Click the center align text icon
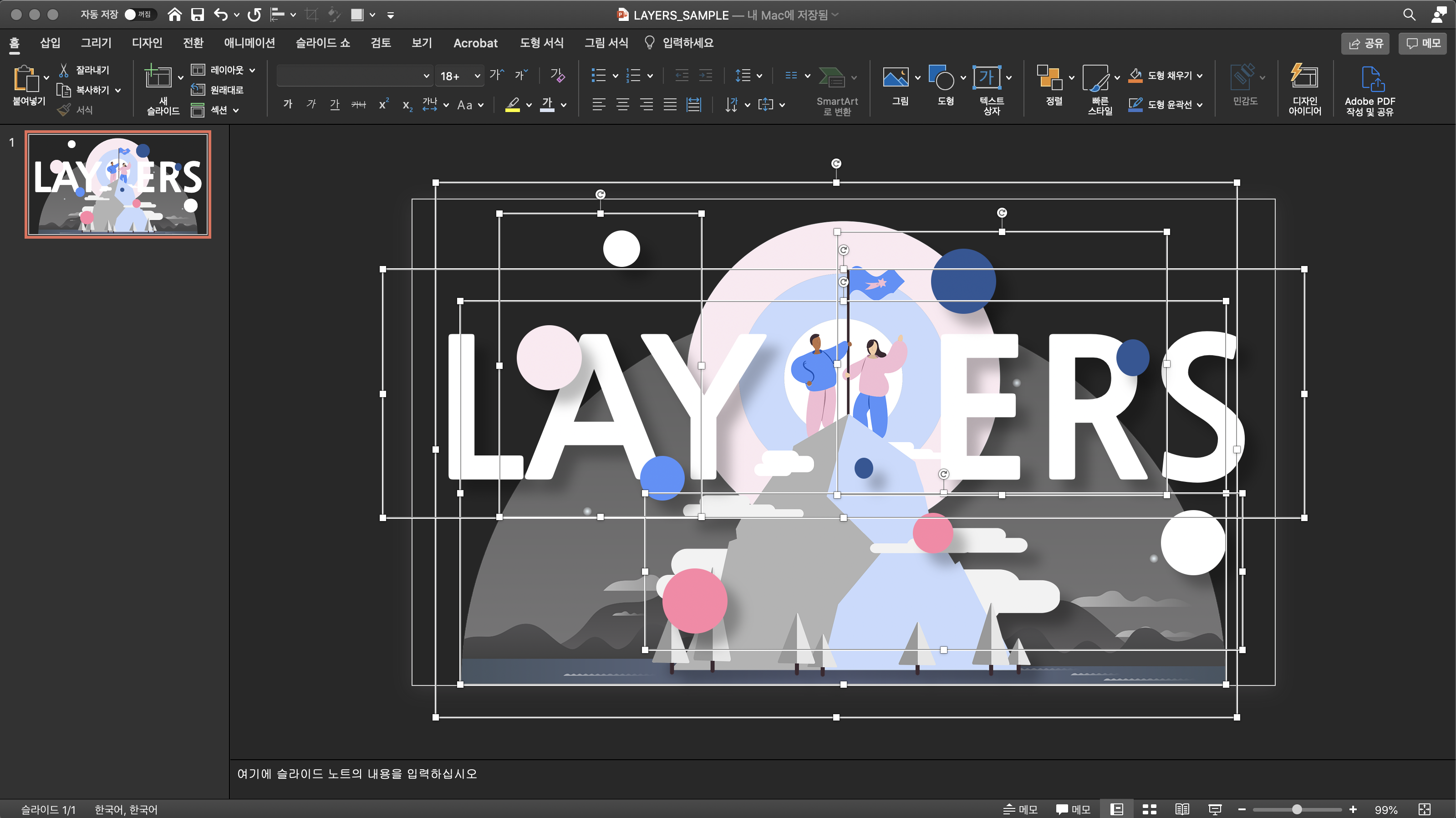This screenshot has width=1456, height=818. click(622, 105)
